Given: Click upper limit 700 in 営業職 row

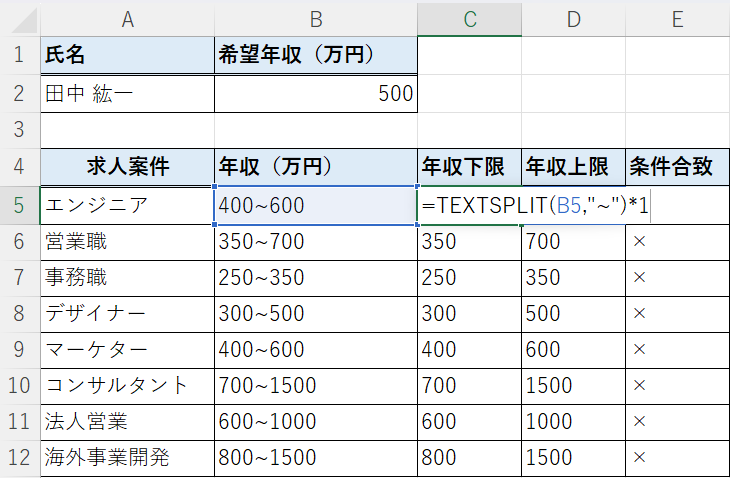Looking at the screenshot, I should 574,242.
